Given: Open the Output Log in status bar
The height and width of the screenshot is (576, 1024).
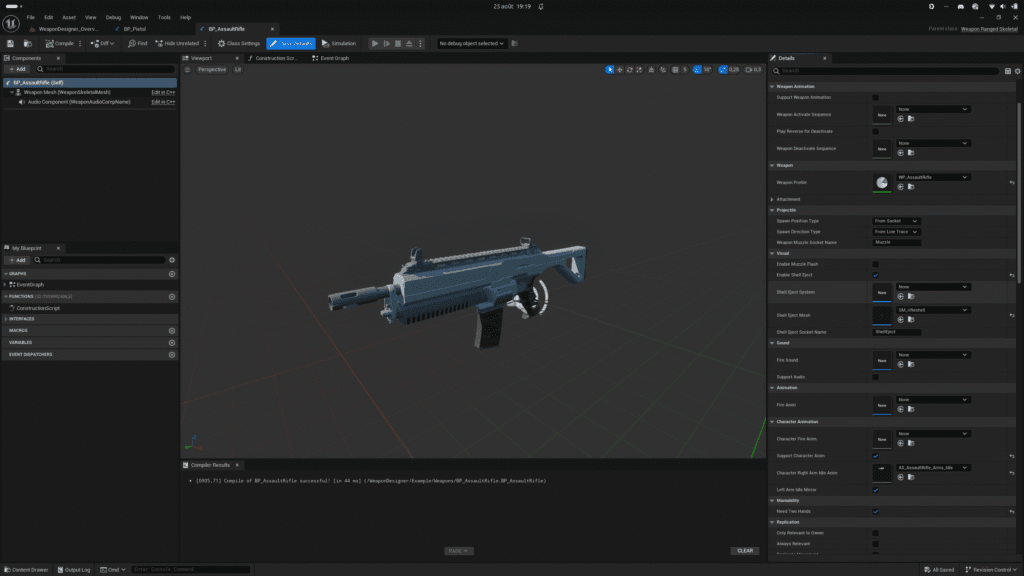Looking at the screenshot, I should click(x=74, y=569).
